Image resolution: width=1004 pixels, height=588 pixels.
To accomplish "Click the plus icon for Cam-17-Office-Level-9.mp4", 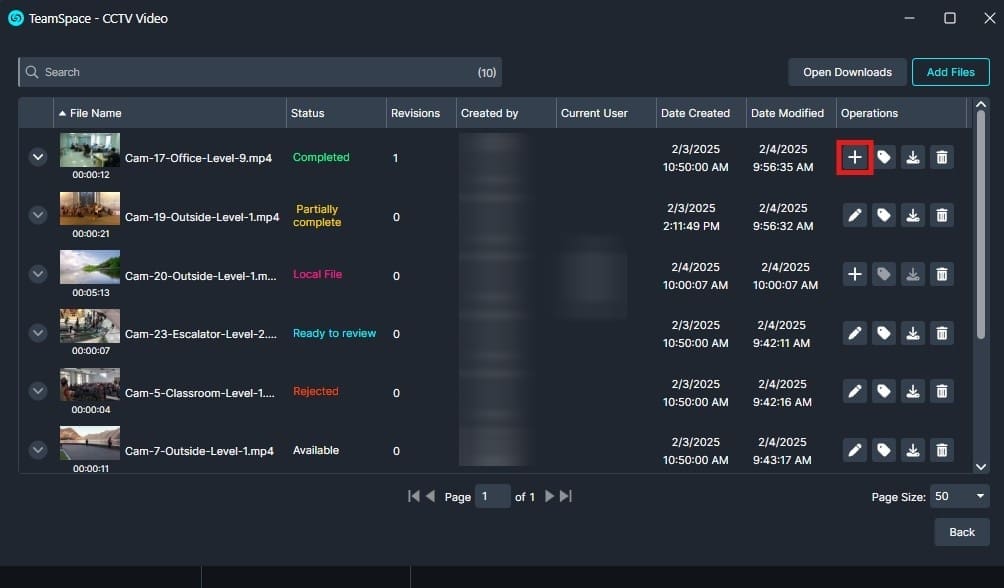I will [855, 157].
